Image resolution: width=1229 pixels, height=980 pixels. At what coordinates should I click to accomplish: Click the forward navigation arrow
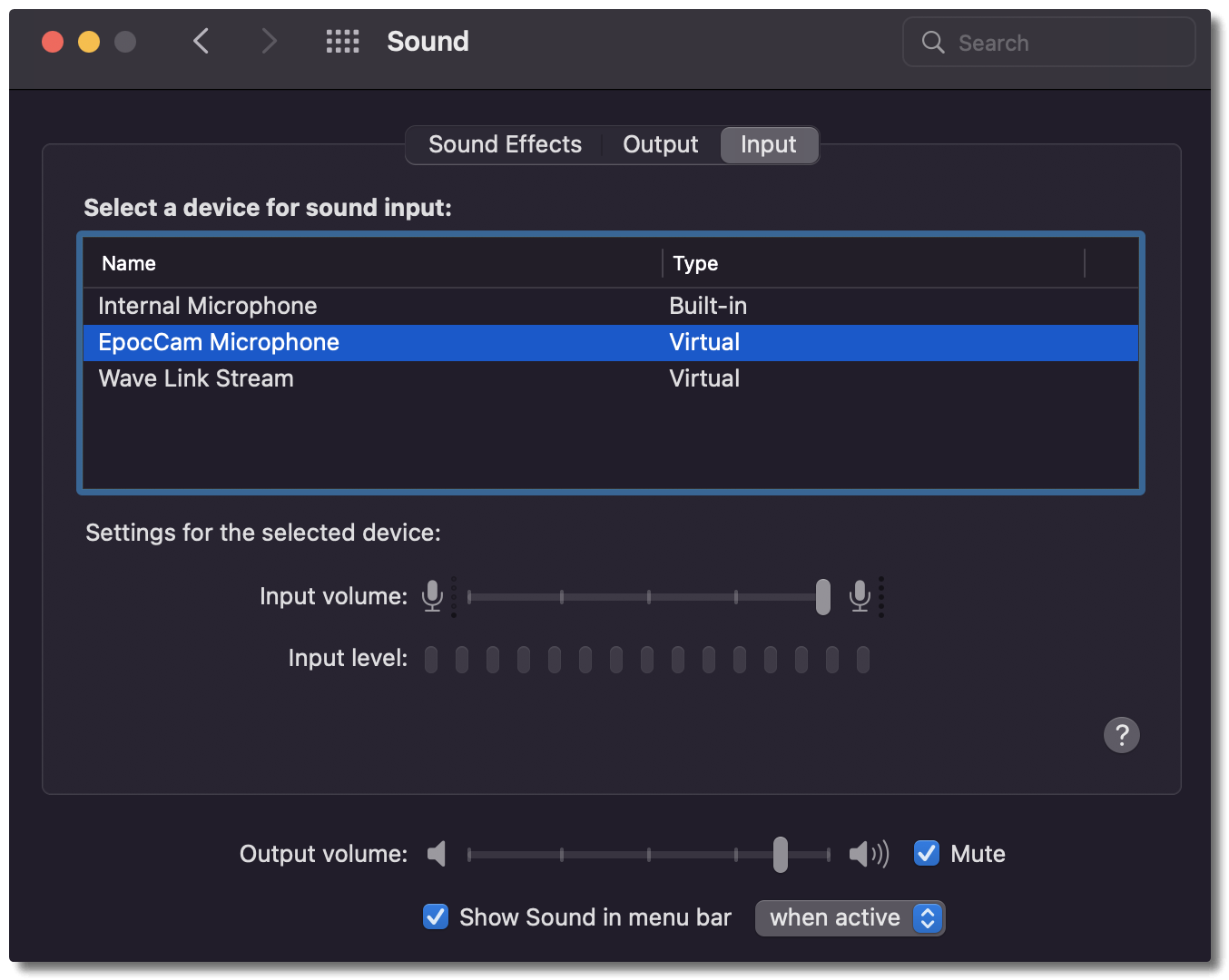click(x=269, y=41)
